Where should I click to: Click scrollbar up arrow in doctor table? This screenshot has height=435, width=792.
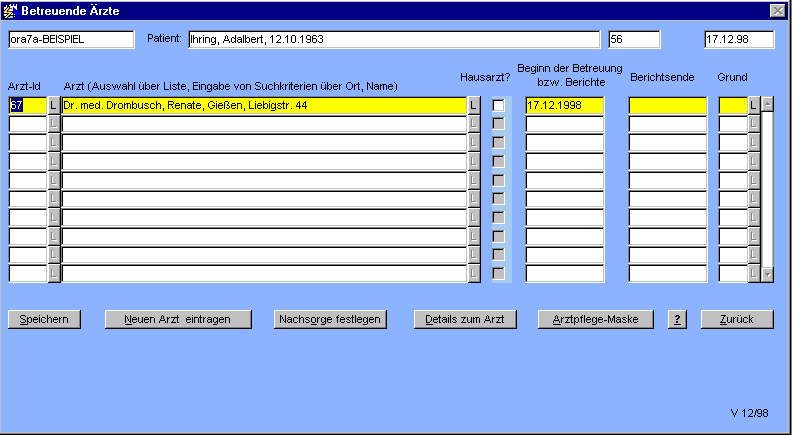click(768, 102)
